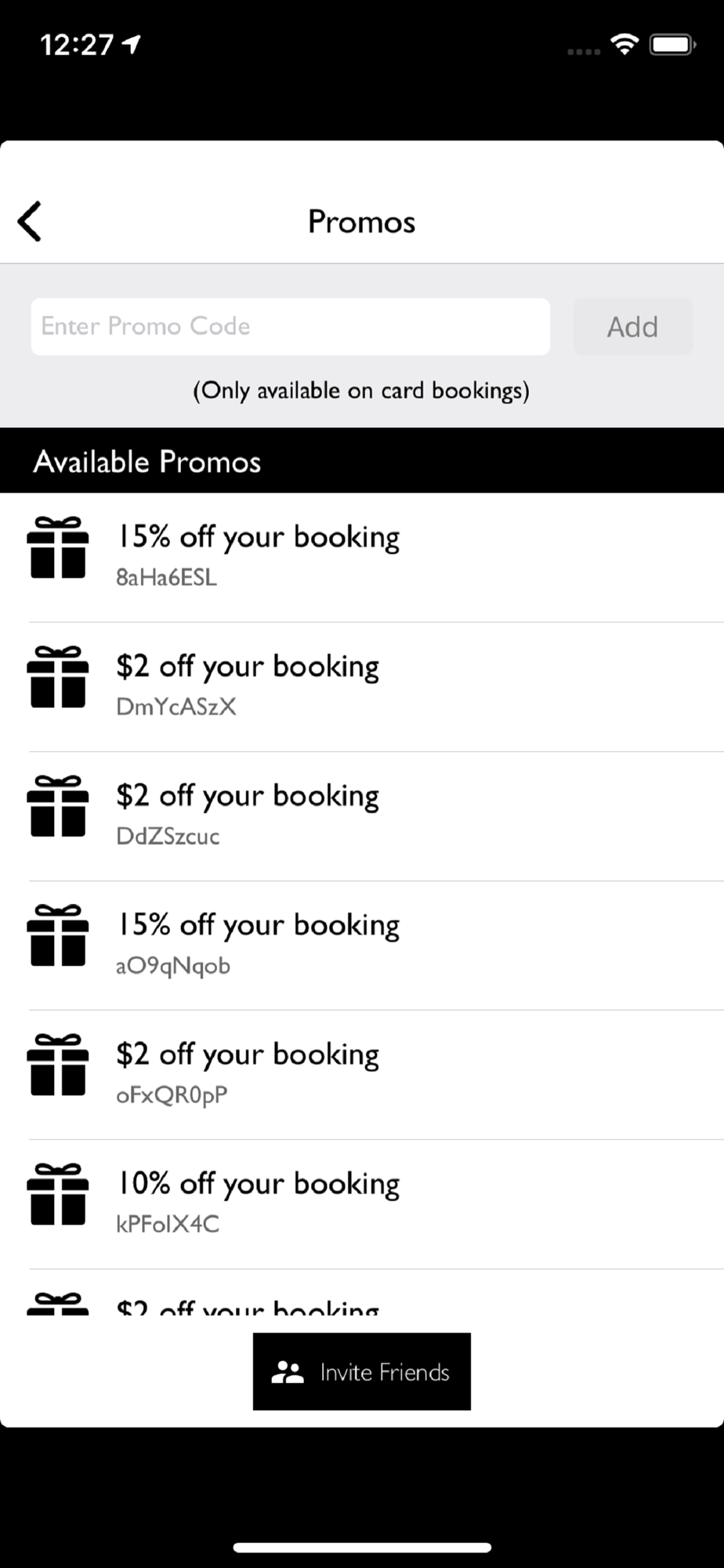Open the 10% off promo kPFoIX4C
The height and width of the screenshot is (1568, 724).
pyautogui.click(x=362, y=1204)
